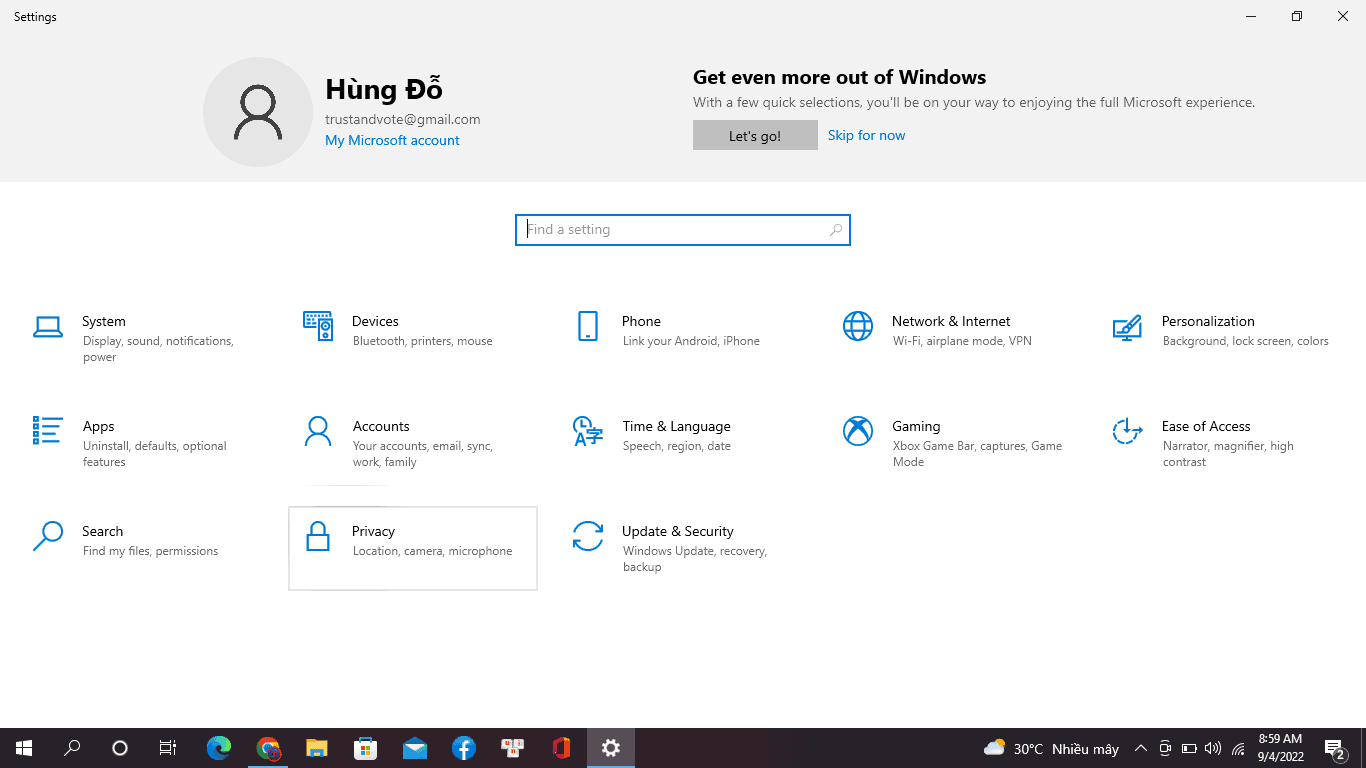Click the Phone settings icon
The height and width of the screenshot is (768, 1366).
(x=588, y=326)
